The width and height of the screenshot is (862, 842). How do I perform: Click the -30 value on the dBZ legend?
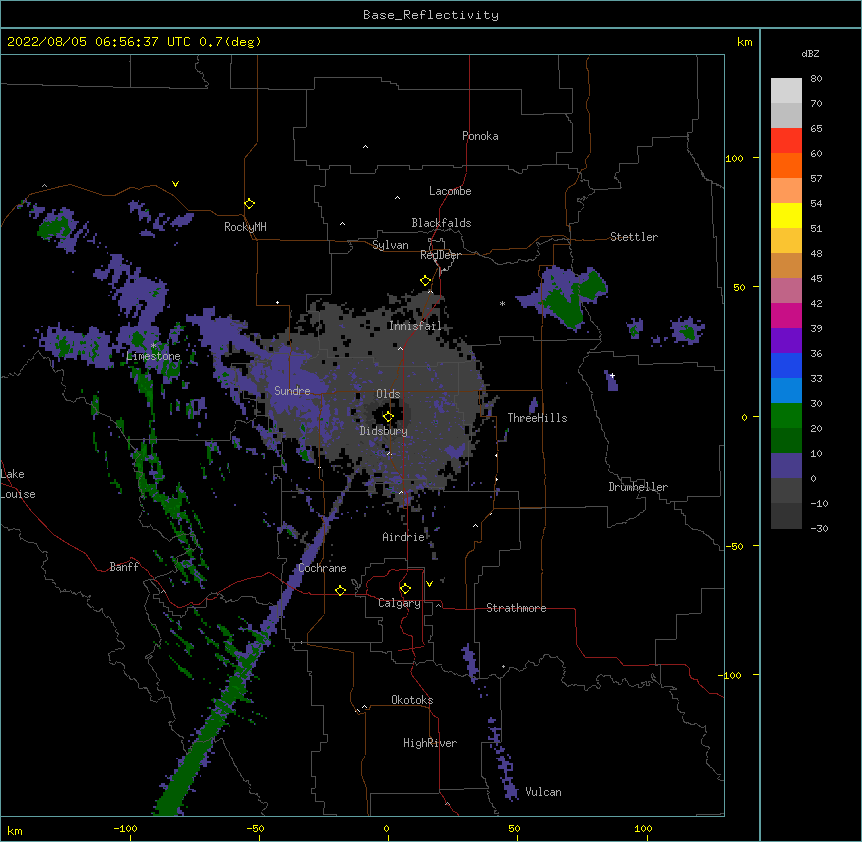819,529
